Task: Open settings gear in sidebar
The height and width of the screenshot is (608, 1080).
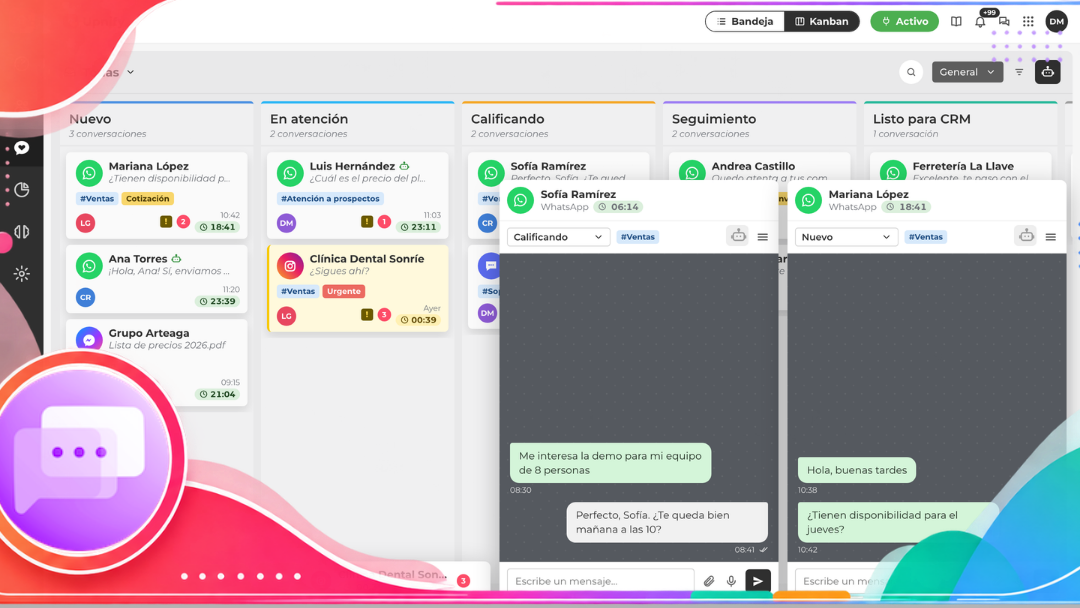Action: tap(22, 273)
